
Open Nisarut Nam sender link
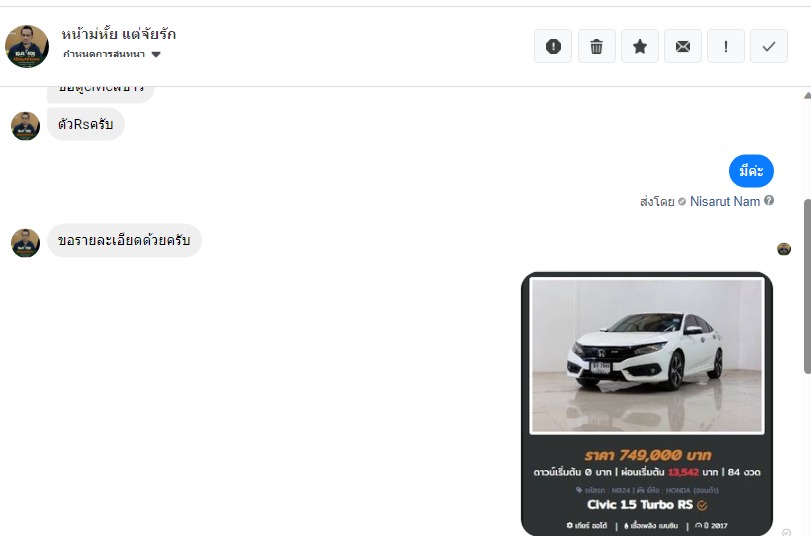(725, 201)
